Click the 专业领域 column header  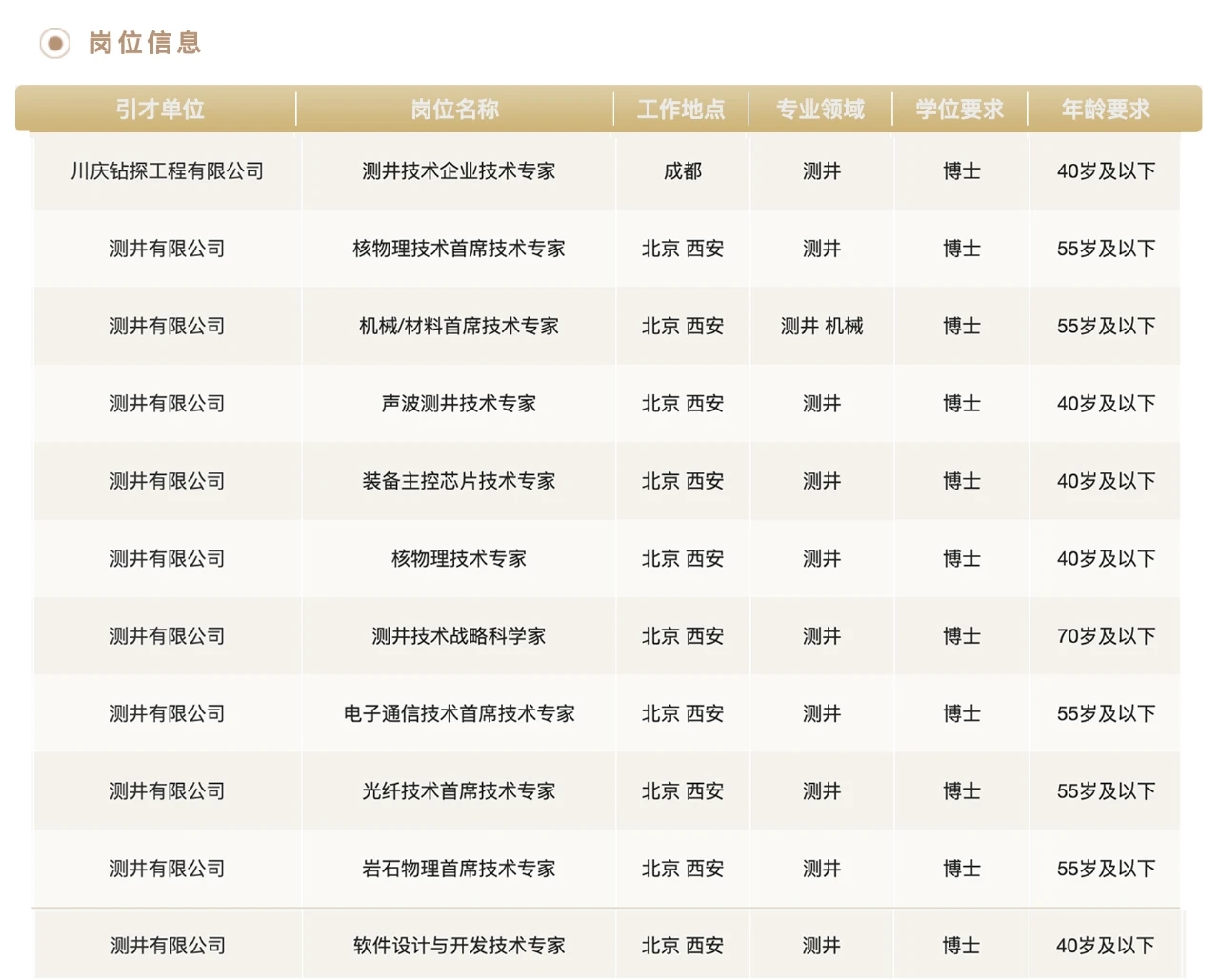(x=821, y=110)
